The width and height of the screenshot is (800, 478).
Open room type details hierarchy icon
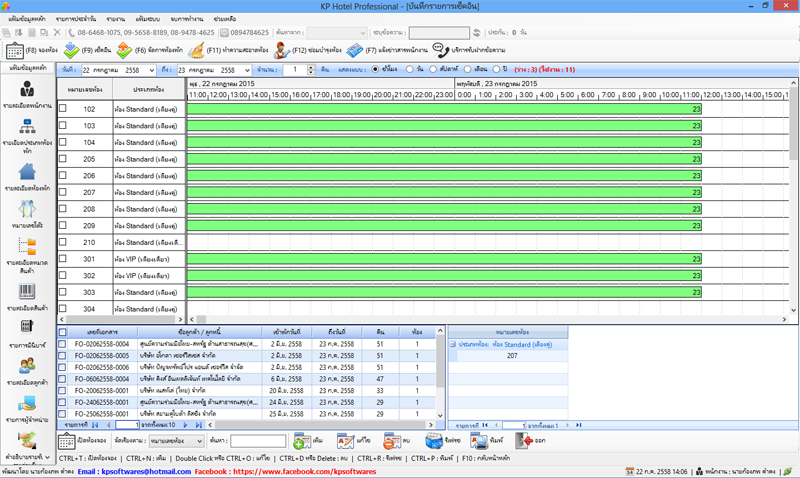[x=27, y=126]
